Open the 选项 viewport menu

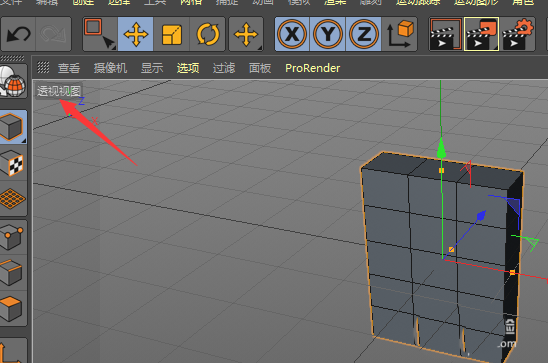(188, 68)
